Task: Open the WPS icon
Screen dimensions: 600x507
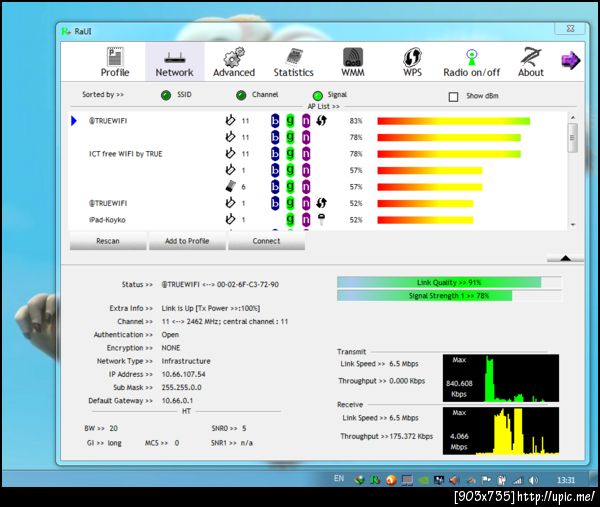Action: coord(412,57)
